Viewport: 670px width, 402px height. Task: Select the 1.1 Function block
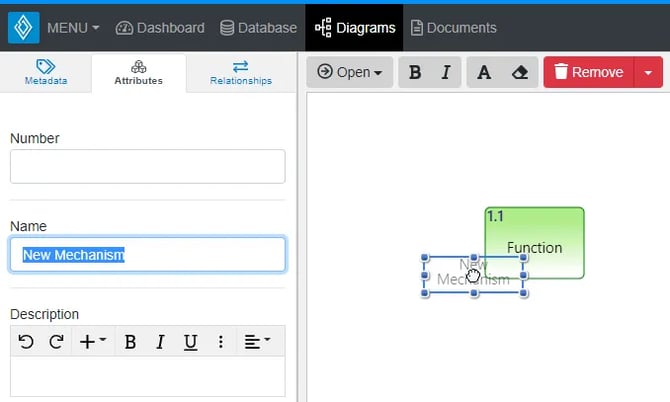535,243
